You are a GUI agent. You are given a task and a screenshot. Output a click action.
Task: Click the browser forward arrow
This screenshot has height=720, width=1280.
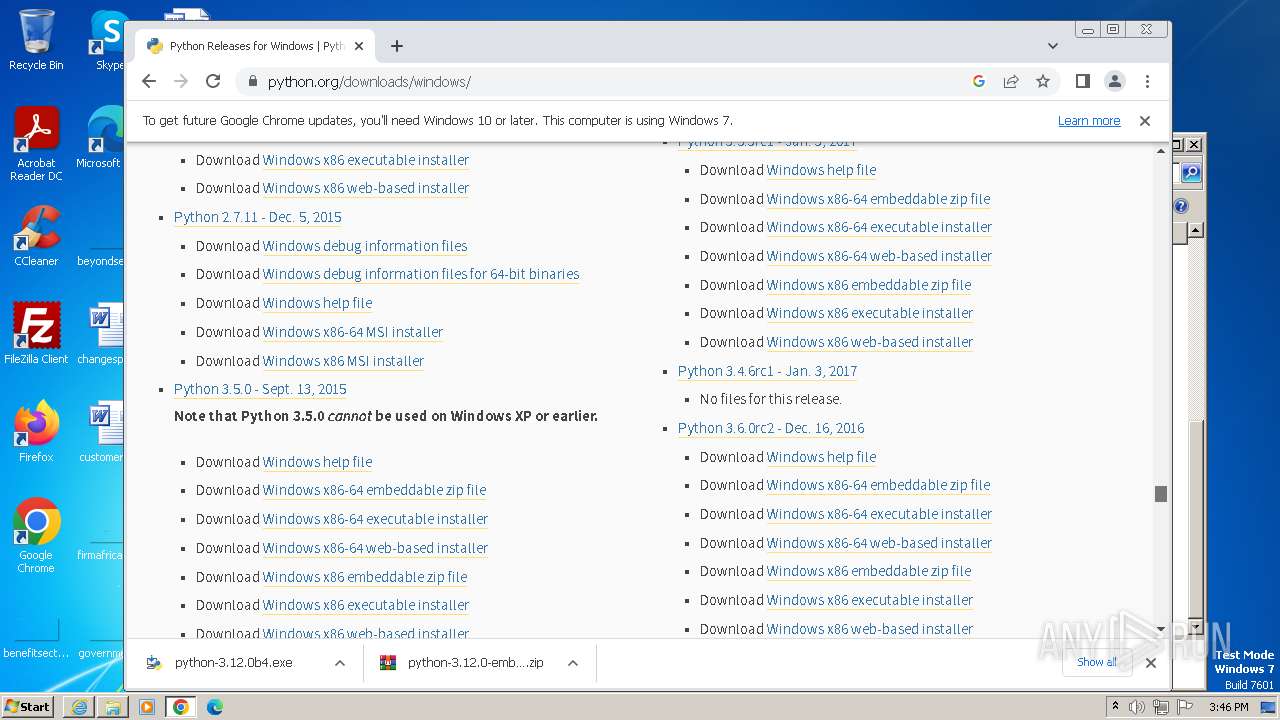pyautogui.click(x=181, y=81)
